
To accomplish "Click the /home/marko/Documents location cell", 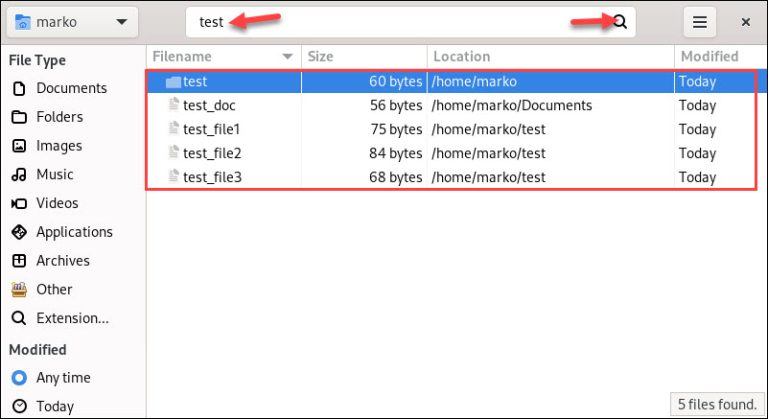I will (512, 105).
